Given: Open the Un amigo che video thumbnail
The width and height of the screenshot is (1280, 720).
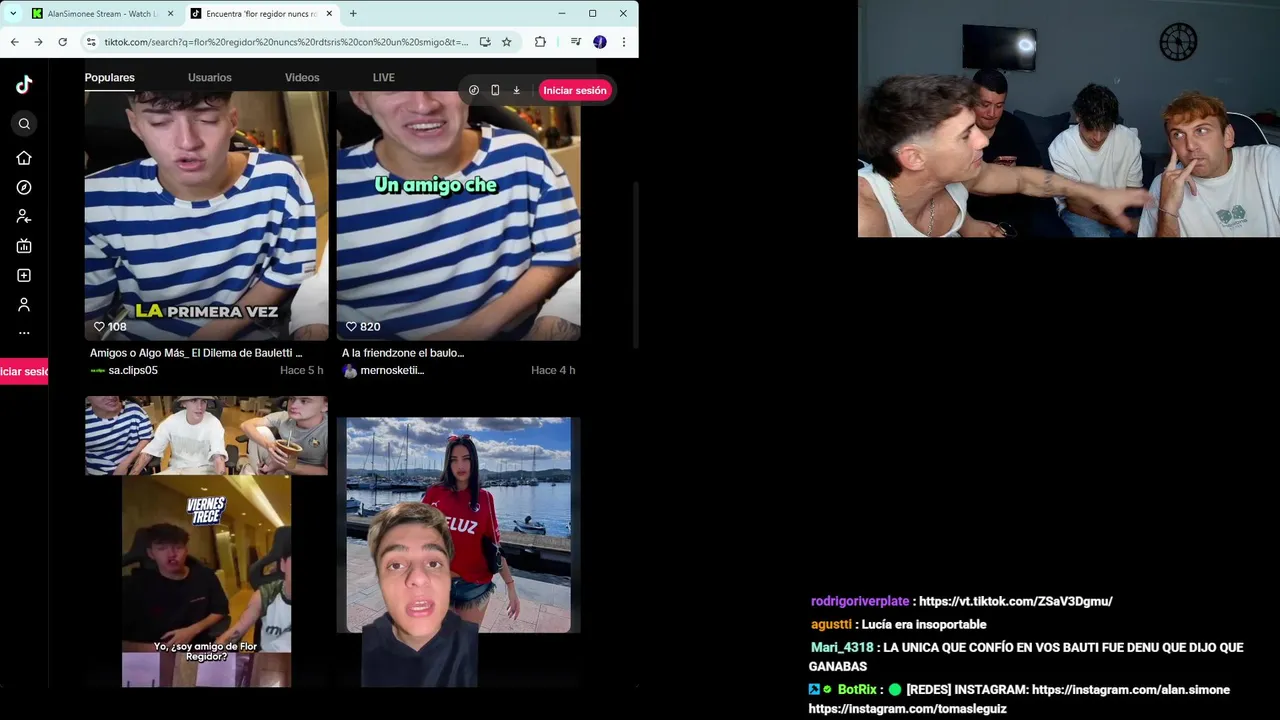Looking at the screenshot, I should tap(458, 216).
